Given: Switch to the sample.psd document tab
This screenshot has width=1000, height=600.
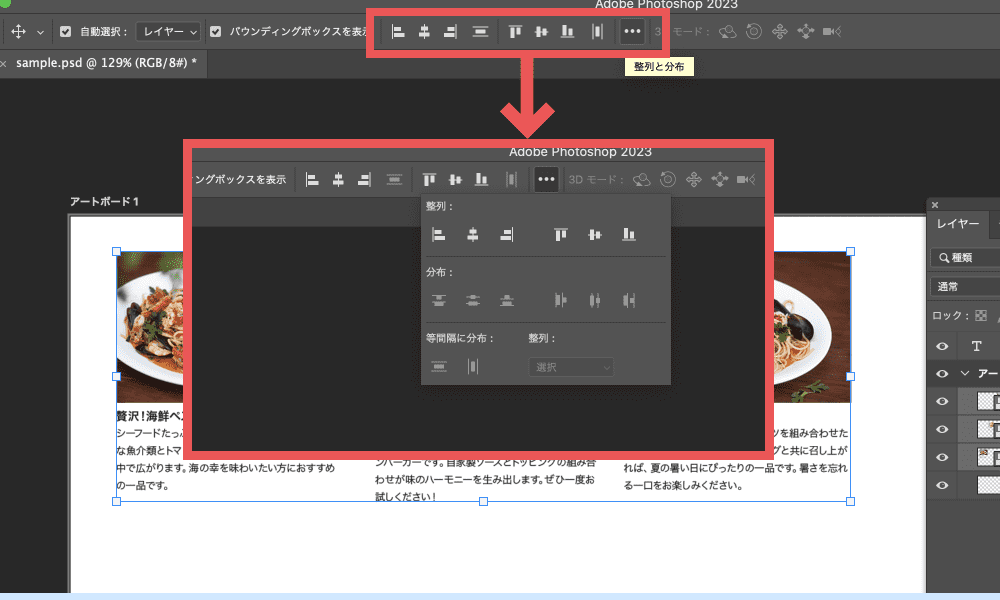Looking at the screenshot, I should tap(107, 62).
